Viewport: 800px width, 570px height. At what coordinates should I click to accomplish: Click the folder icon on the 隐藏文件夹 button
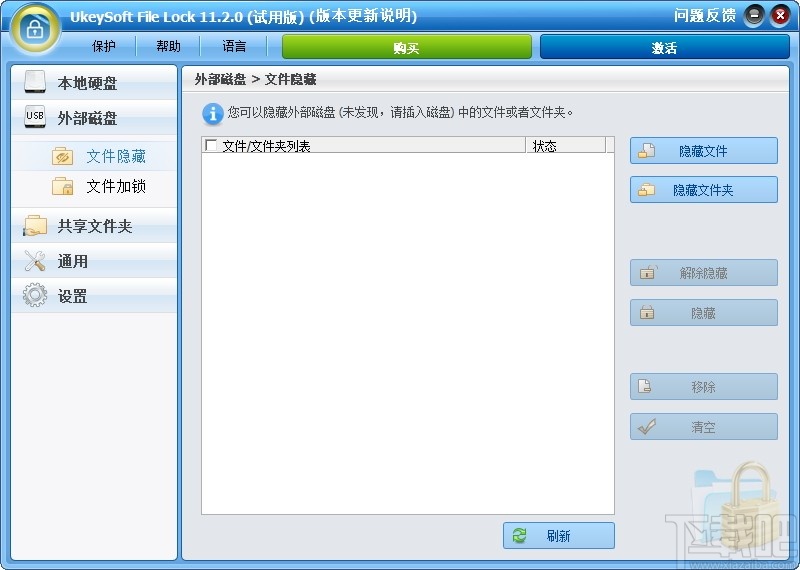(x=646, y=190)
